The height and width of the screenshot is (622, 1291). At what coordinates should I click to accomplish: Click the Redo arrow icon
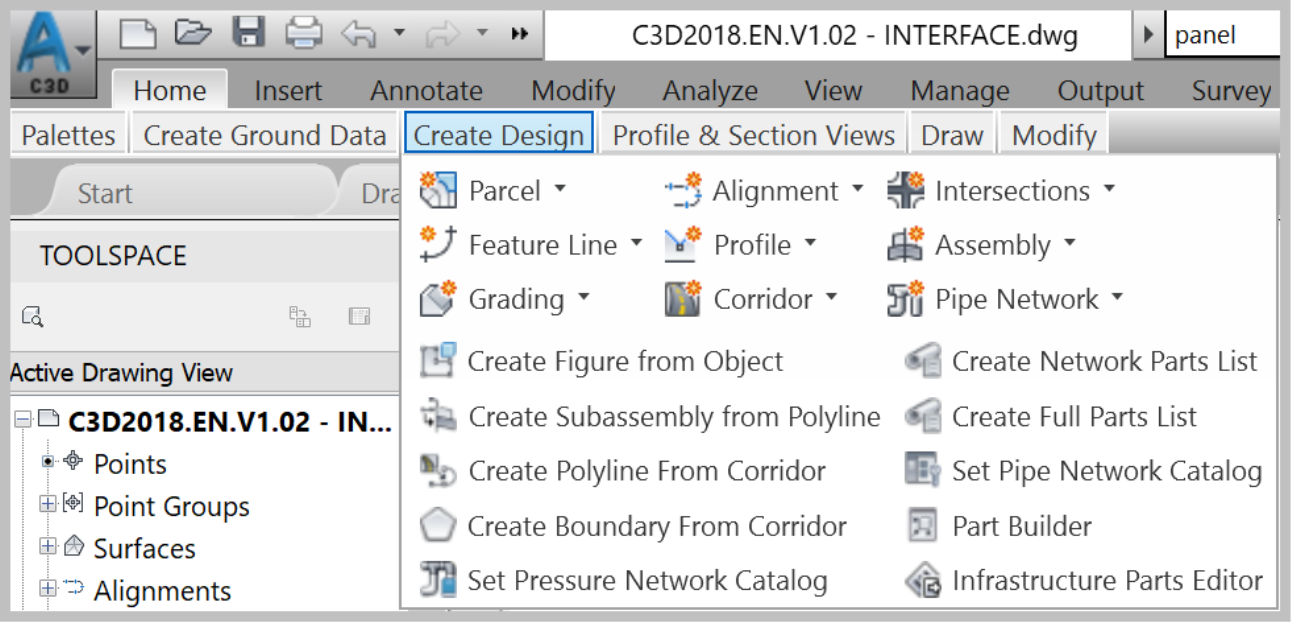tap(442, 34)
